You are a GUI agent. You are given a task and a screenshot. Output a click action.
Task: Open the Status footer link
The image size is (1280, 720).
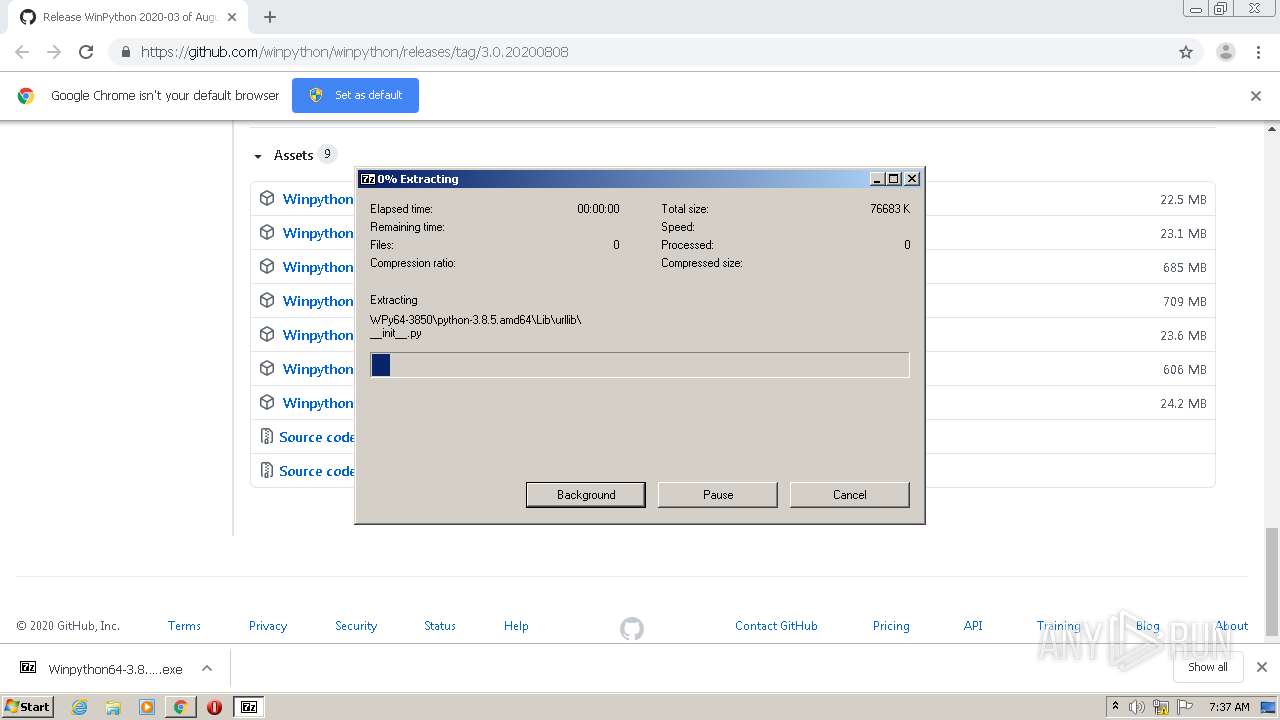click(440, 626)
